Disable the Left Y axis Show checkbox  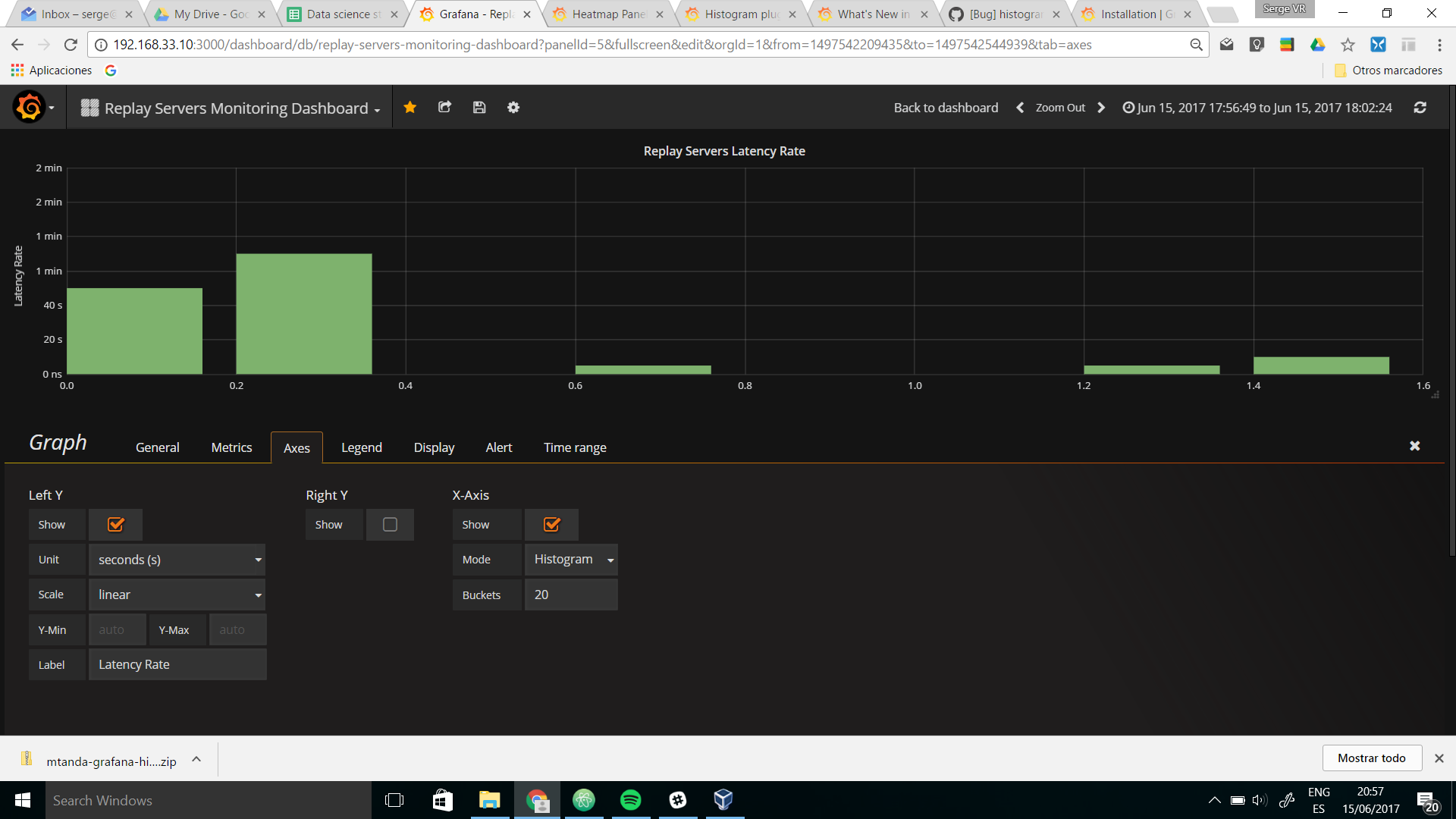[115, 524]
